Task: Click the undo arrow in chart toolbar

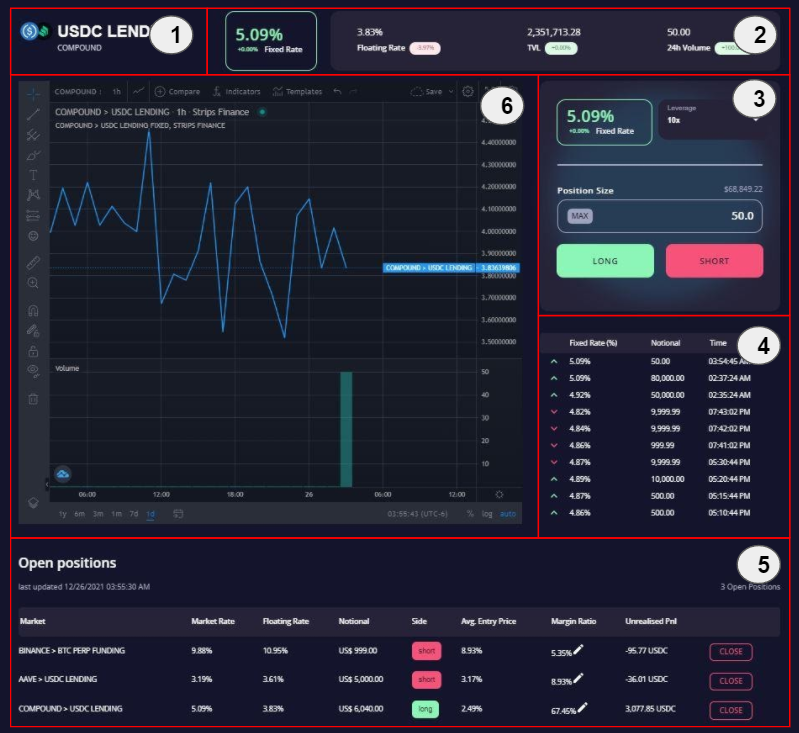Action: pyautogui.click(x=338, y=91)
